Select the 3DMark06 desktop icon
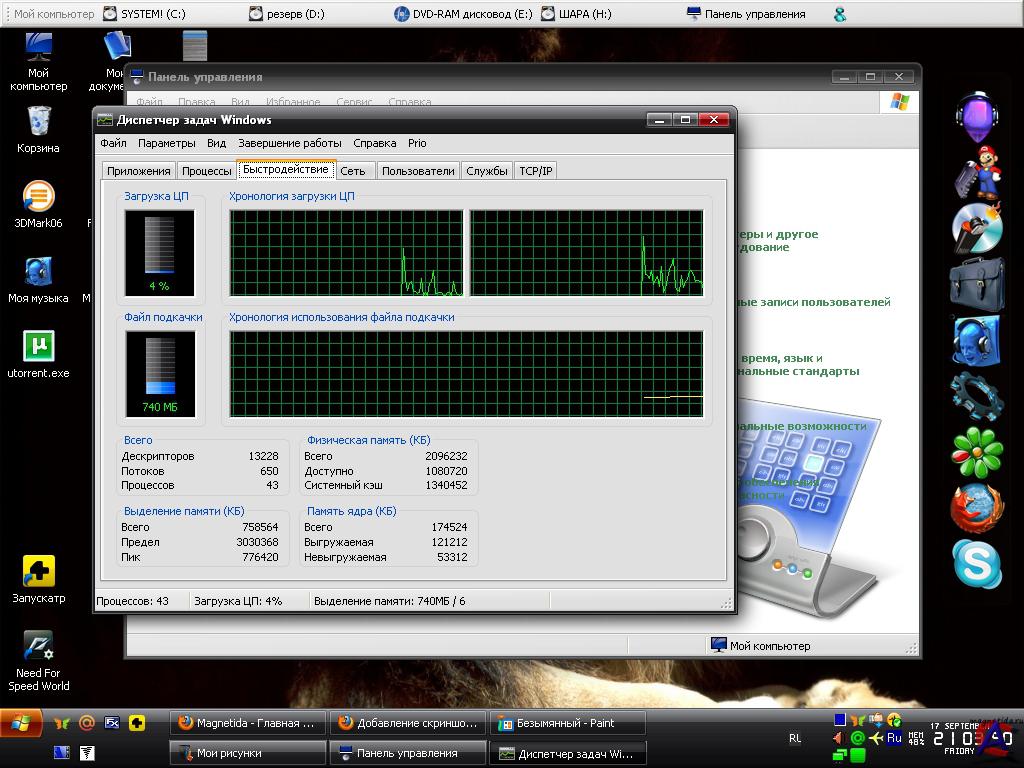1024x768 pixels. pos(38,197)
